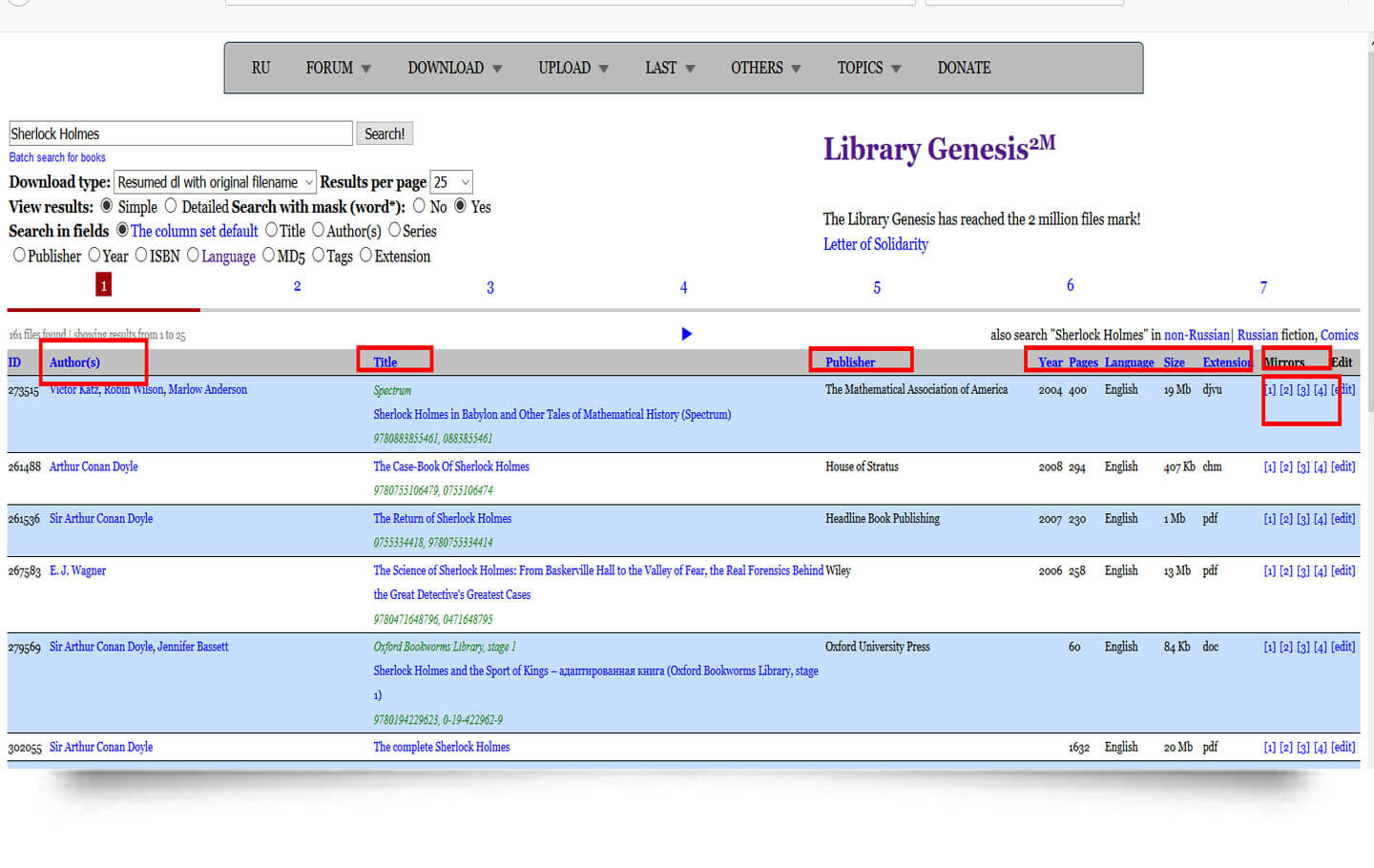1374x868 pixels.
Task: Select the Year search field radio
Action: coord(94,255)
